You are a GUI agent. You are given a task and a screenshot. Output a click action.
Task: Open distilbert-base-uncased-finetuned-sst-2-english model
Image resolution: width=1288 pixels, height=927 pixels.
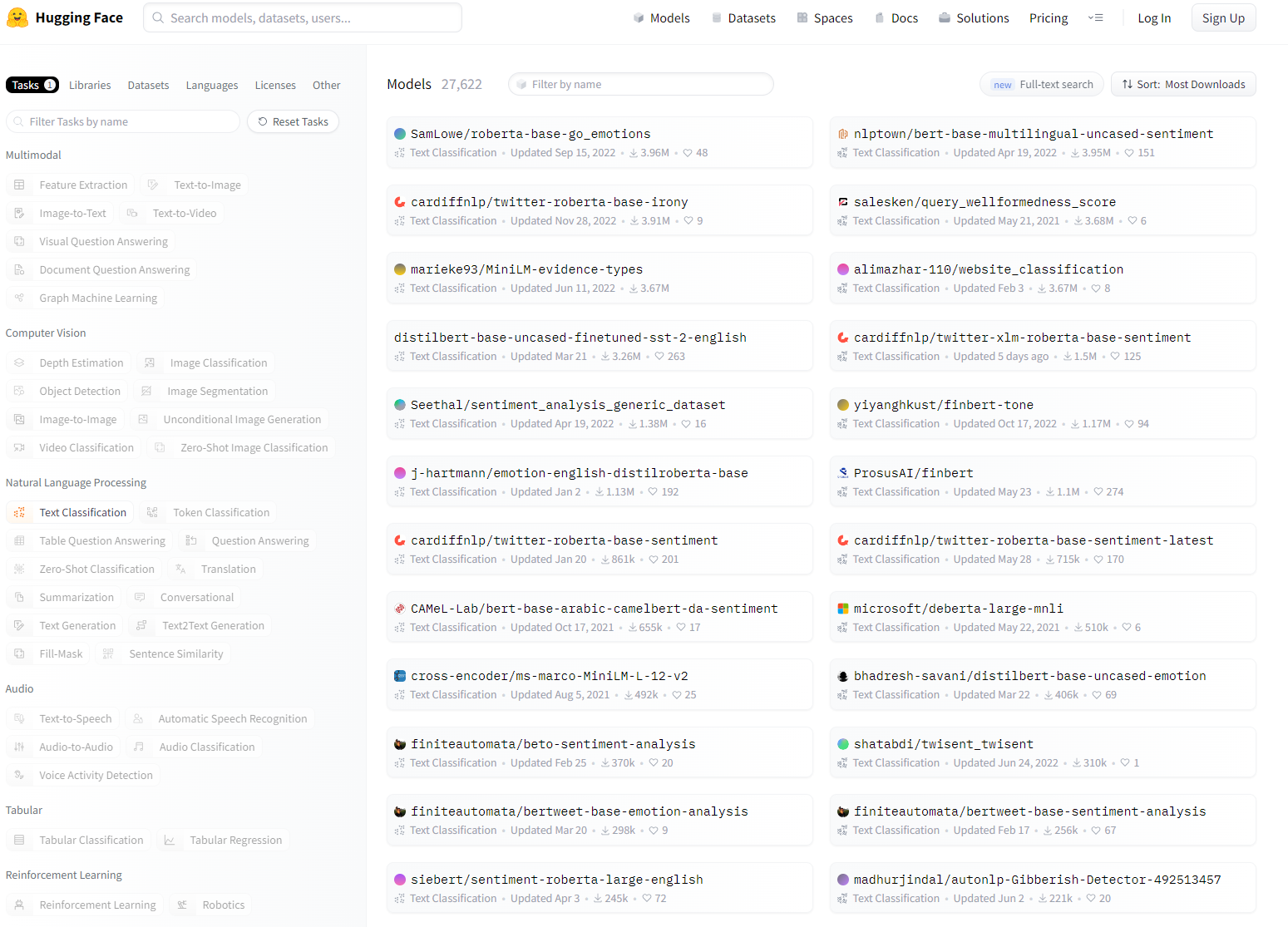point(600,346)
